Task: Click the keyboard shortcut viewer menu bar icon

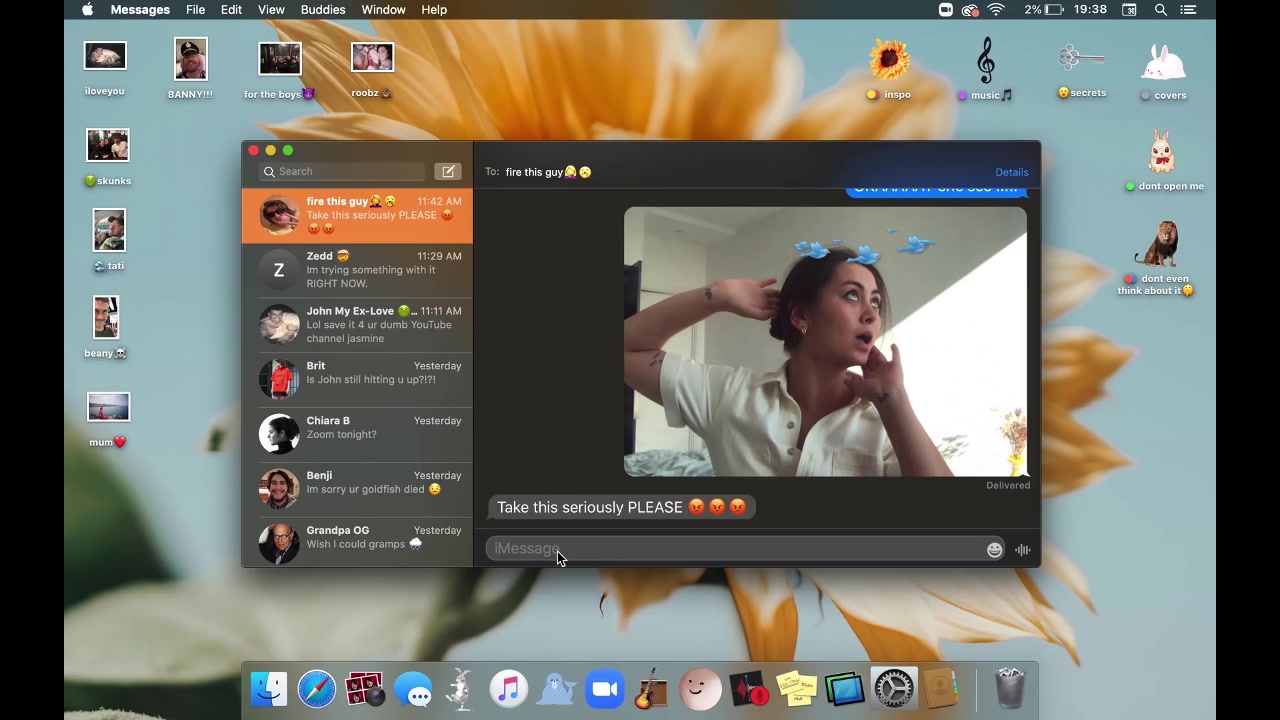Action: point(1129,10)
